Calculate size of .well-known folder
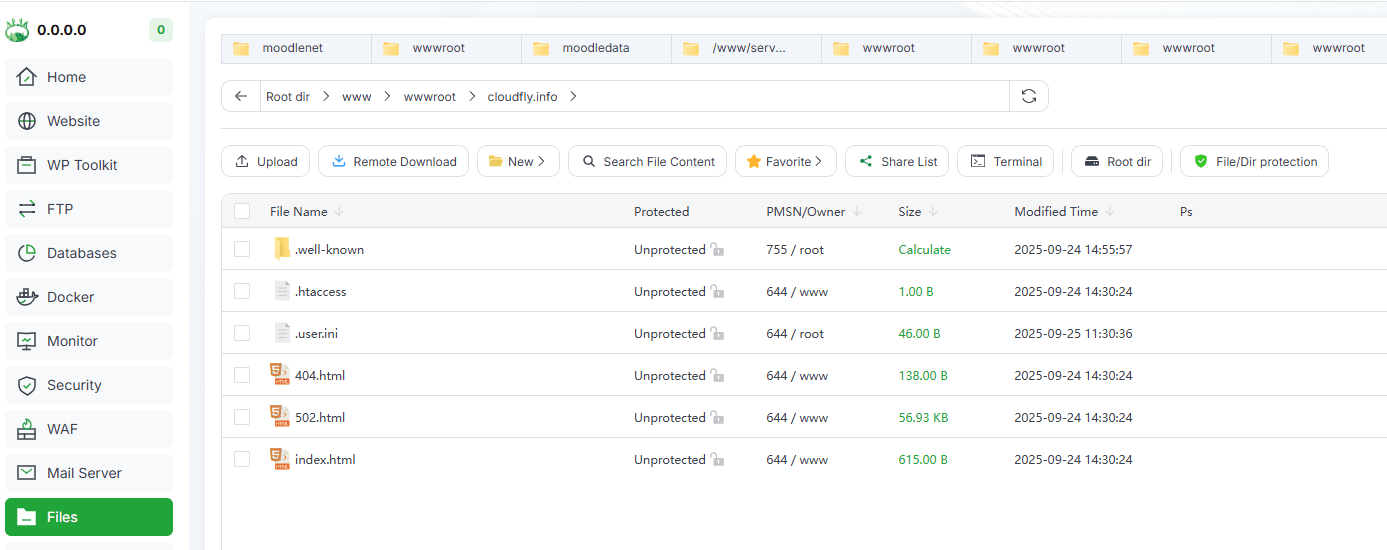Viewport: 1387px width, 550px height. pos(924,250)
